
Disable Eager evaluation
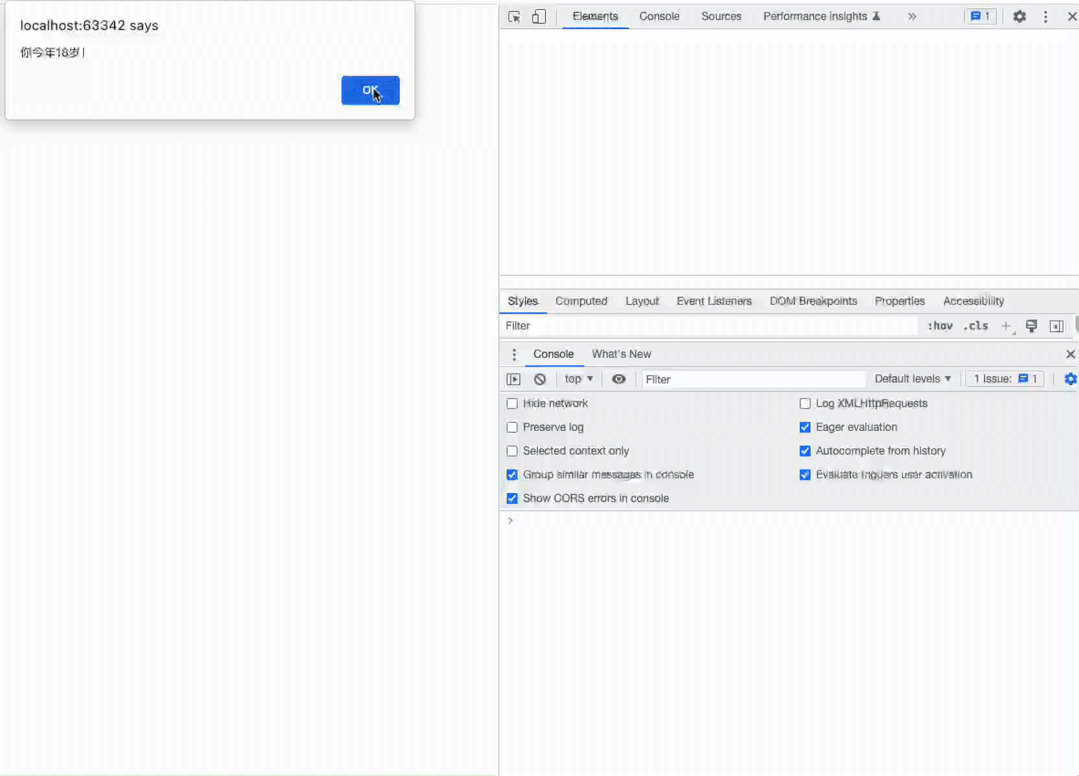(x=805, y=427)
